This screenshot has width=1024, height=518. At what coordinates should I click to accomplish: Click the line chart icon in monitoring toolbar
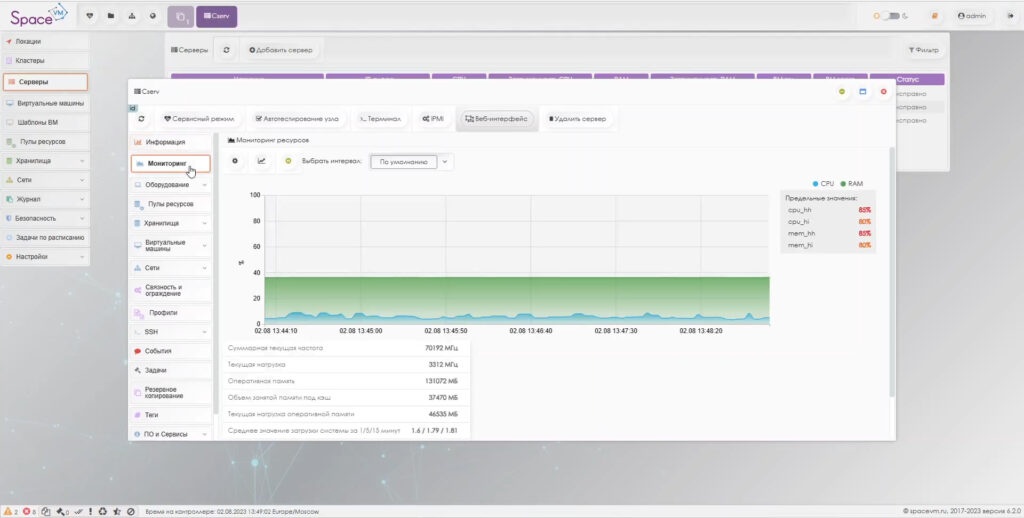[x=262, y=160]
